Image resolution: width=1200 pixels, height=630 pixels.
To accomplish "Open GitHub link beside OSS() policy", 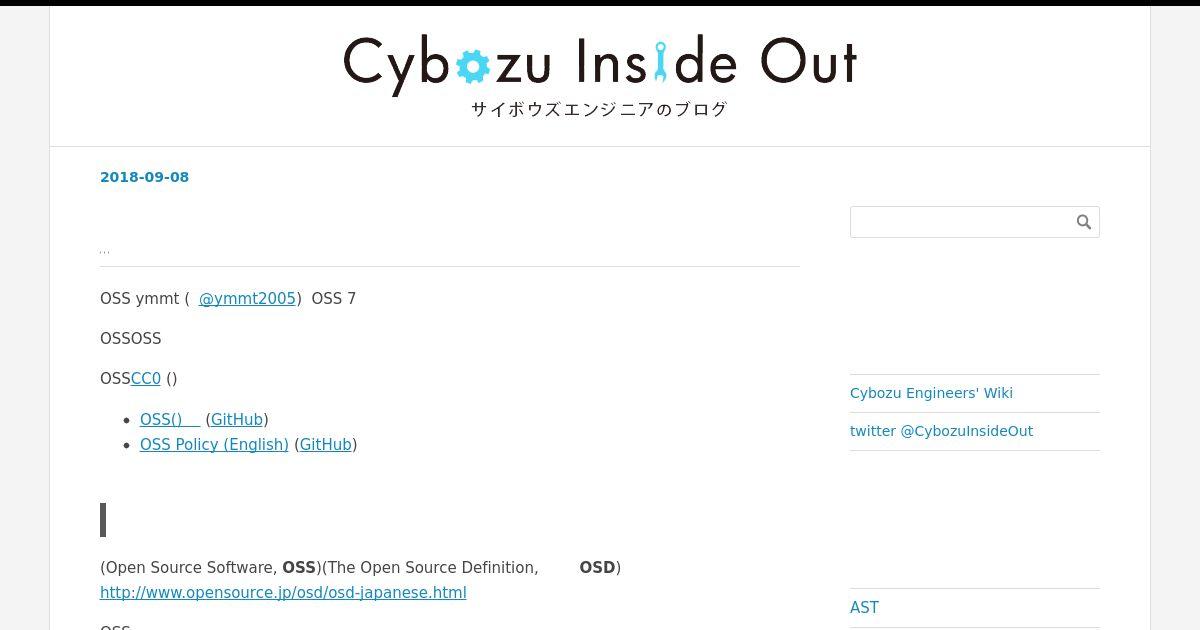I will [237, 420].
